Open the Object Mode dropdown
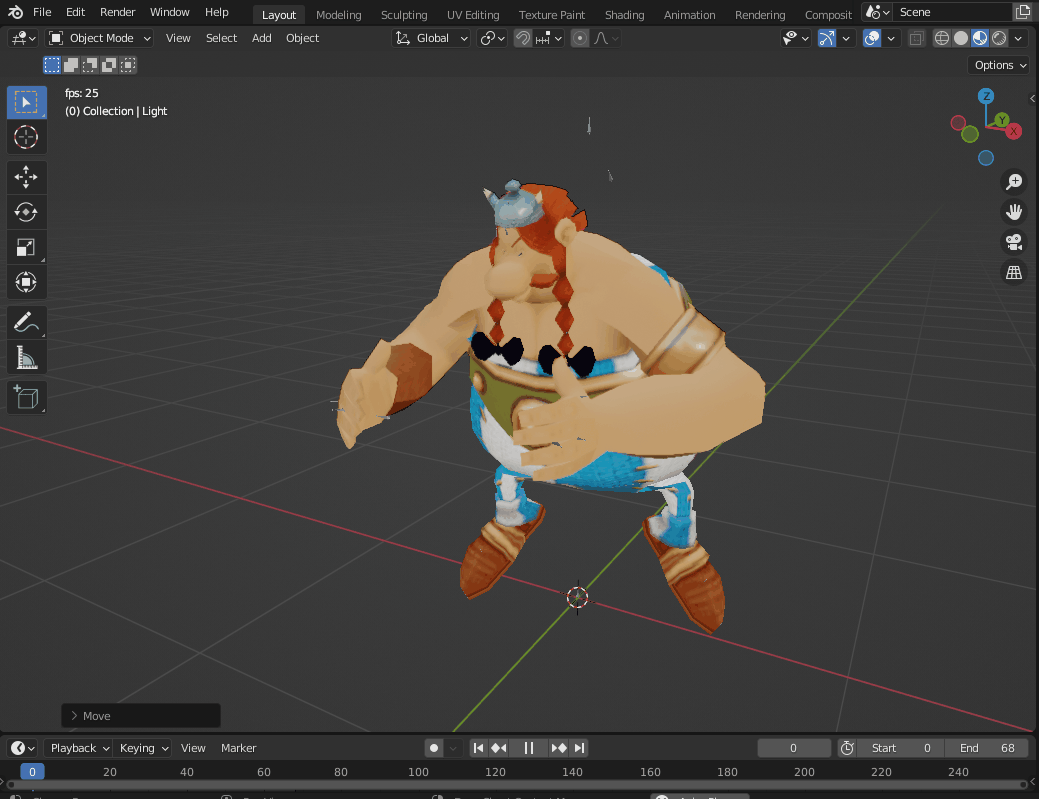 (x=99, y=38)
